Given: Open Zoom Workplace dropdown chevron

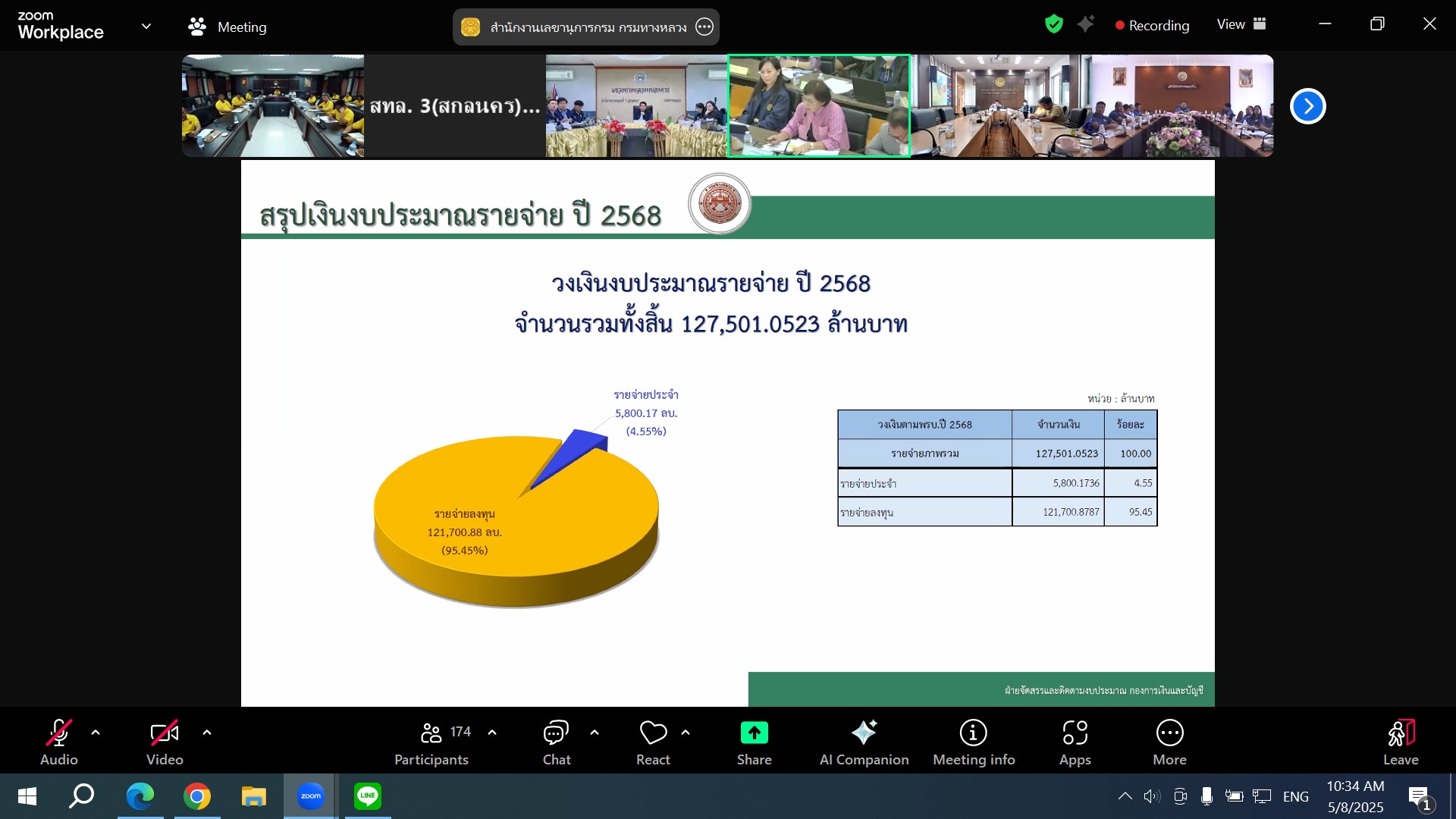Looking at the screenshot, I should pos(146,26).
